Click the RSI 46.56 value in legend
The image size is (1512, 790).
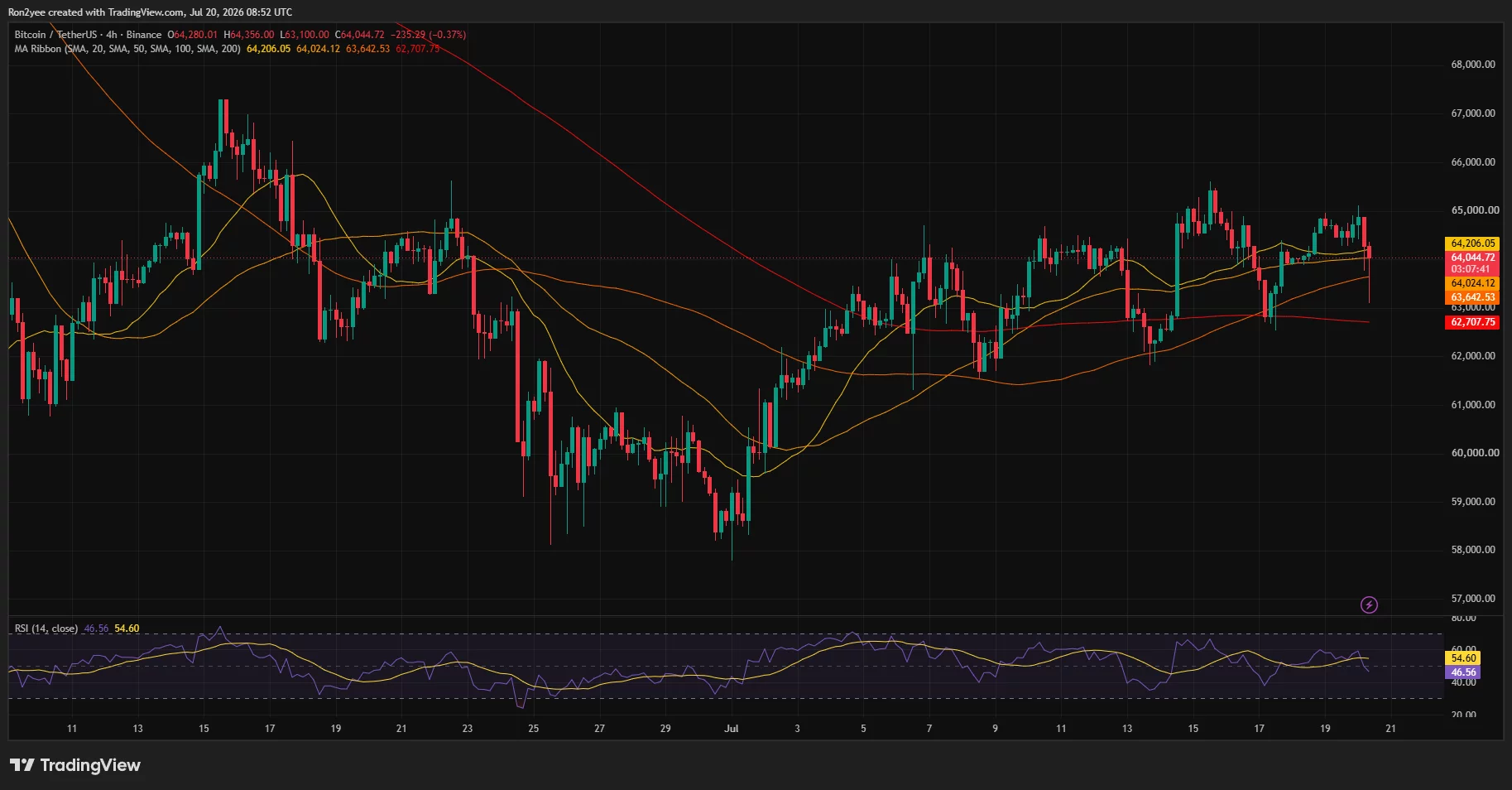(97, 629)
